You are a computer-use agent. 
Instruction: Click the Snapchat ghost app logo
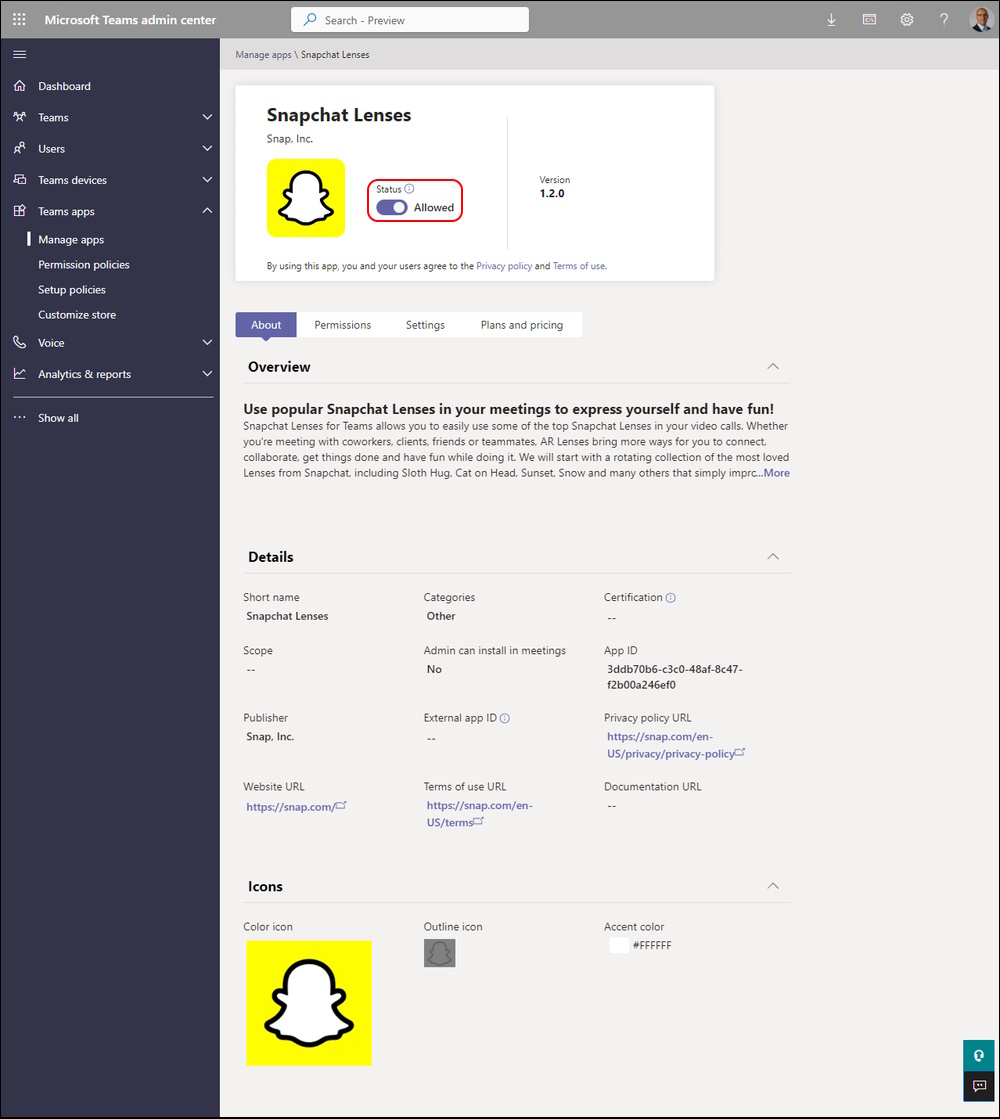point(305,198)
